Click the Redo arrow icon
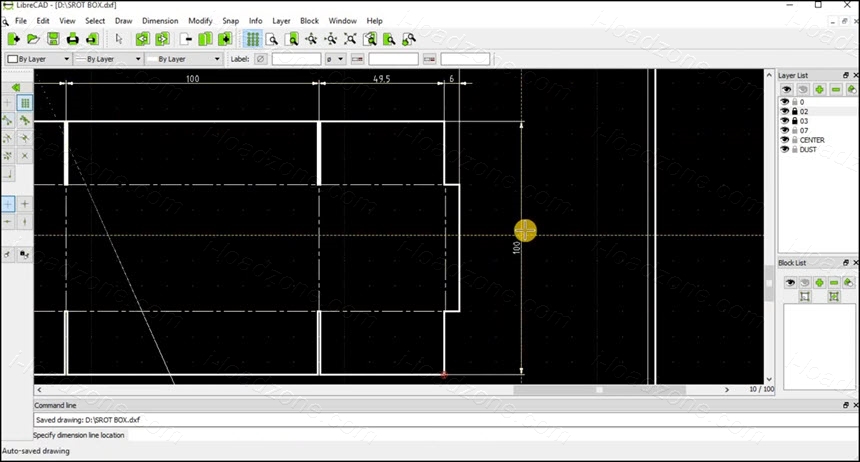860x462 pixels. tap(162, 39)
